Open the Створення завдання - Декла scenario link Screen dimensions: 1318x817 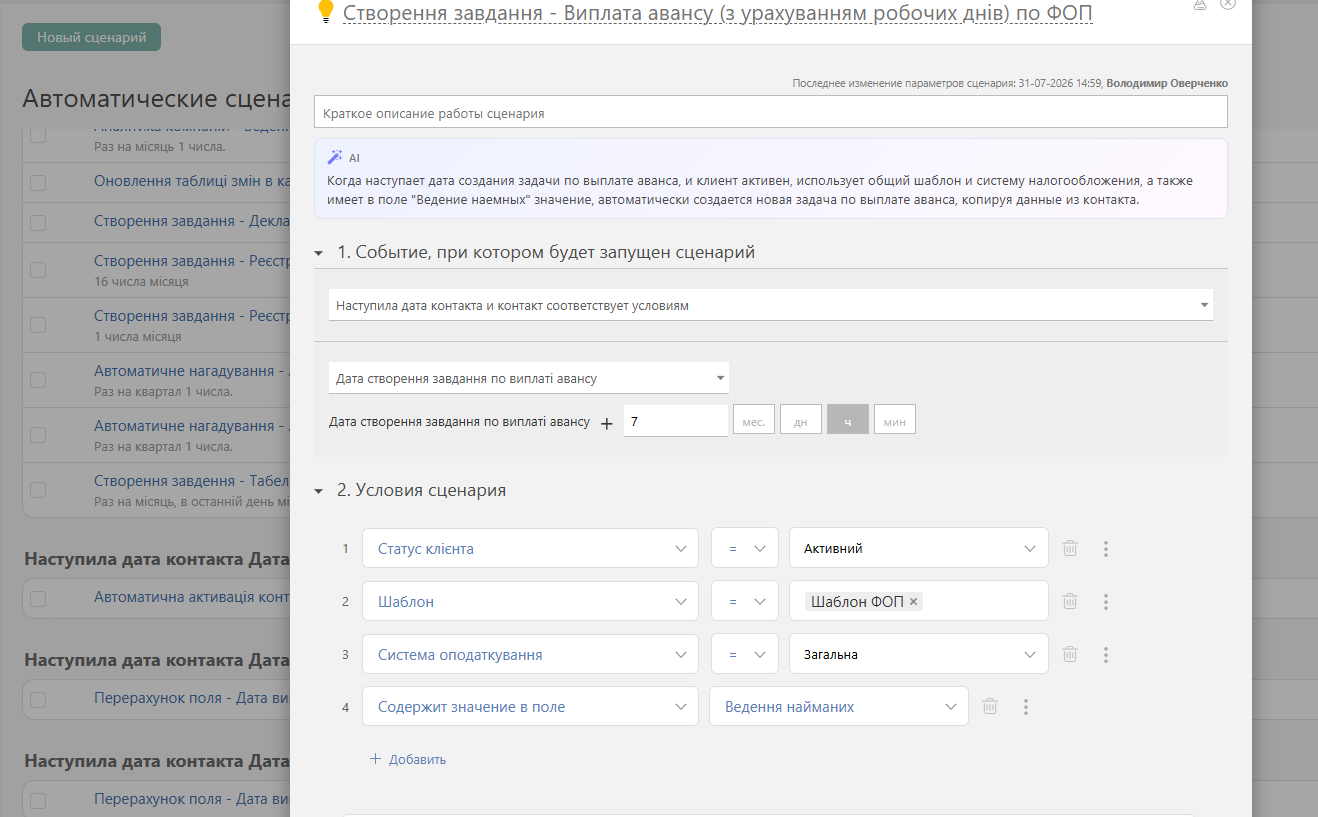[192, 221]
